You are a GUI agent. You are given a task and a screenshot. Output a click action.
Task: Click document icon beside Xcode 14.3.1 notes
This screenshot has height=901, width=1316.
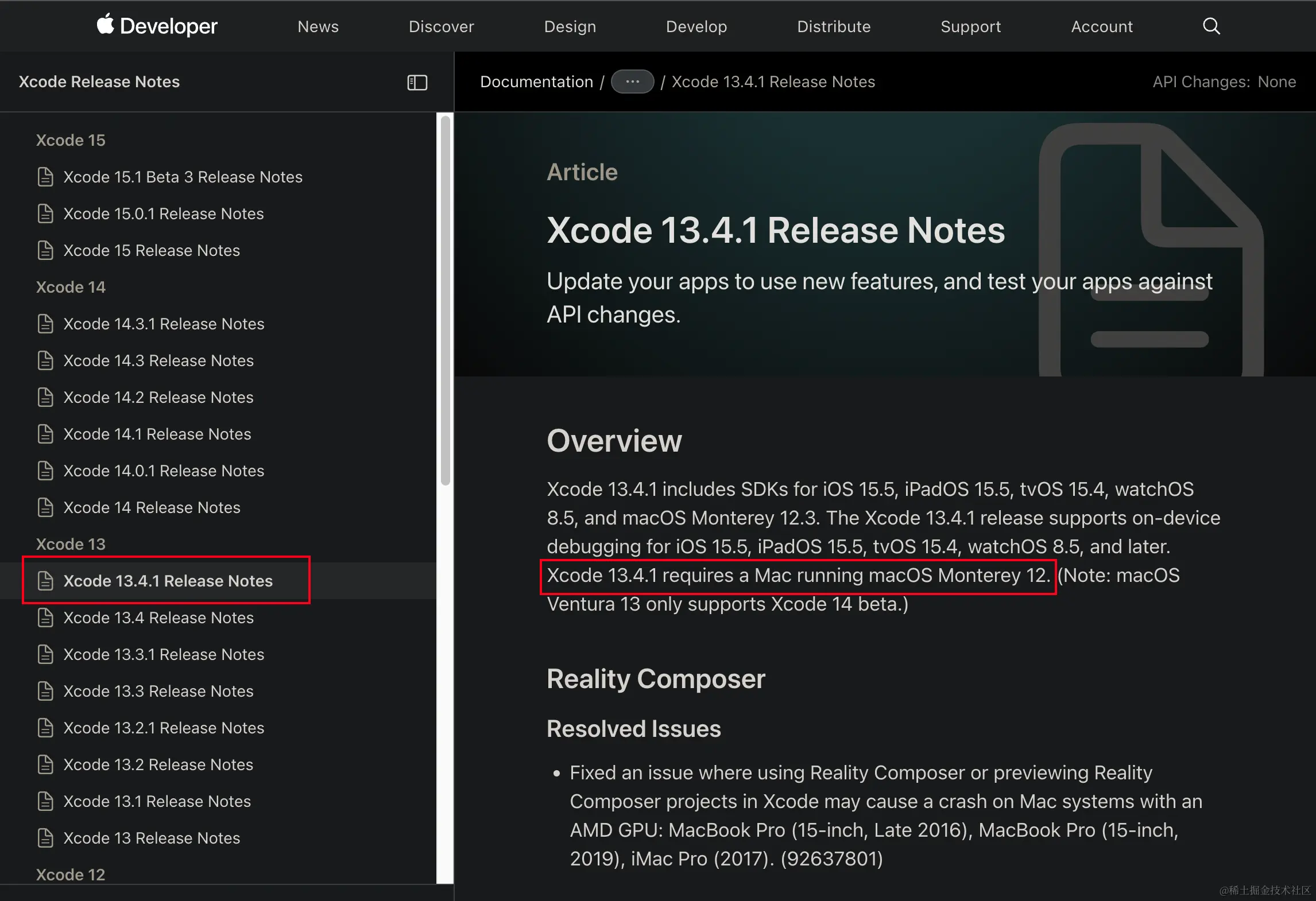[x=45, y=324]
